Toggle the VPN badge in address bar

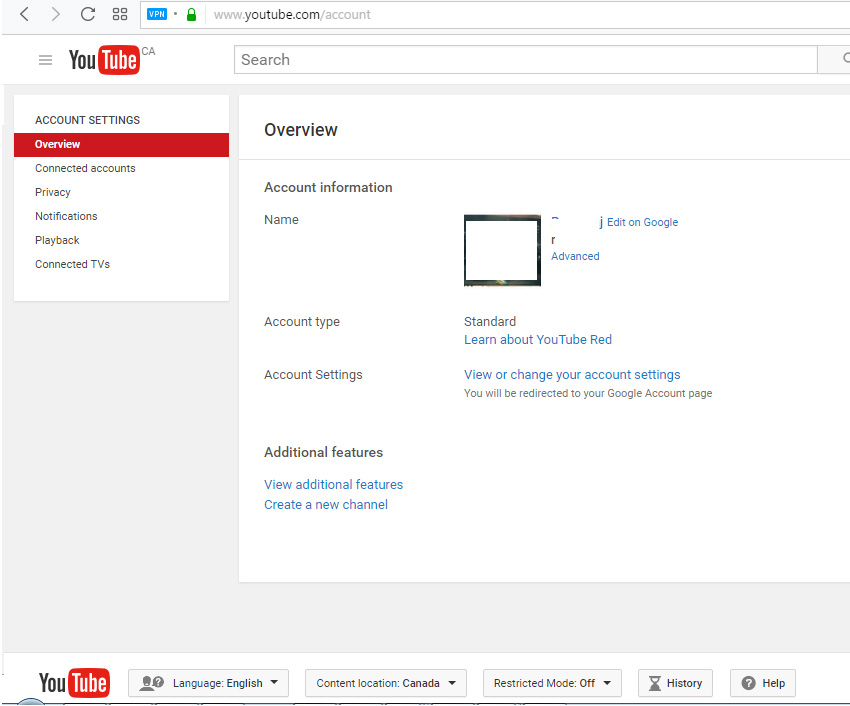[x=157, y=14]
